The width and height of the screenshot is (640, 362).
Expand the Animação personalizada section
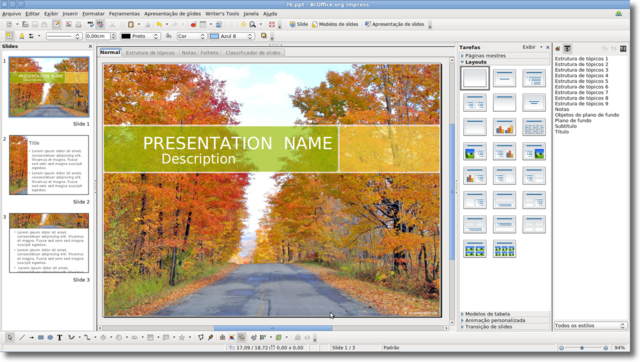[x=495, y=320]
